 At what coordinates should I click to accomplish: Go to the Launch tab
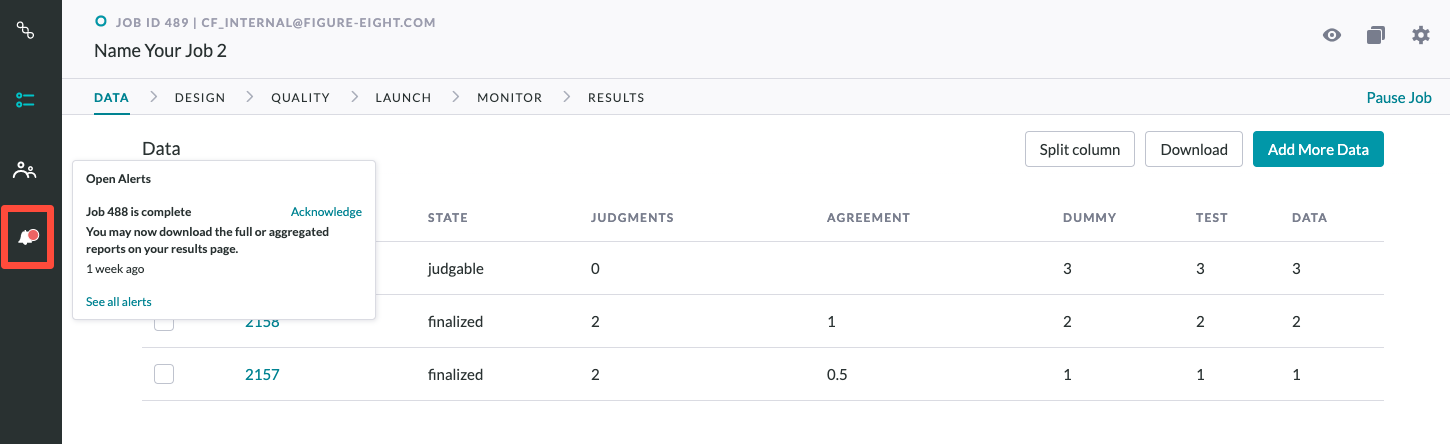point(403,98)
